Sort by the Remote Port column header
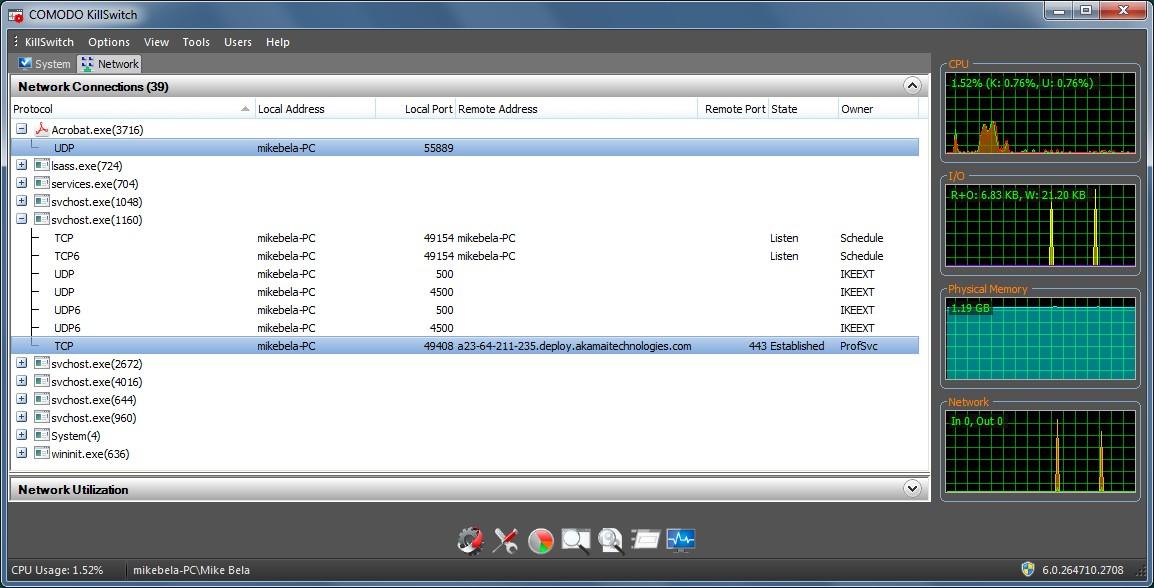The image size is (1154, 588). click(x=733, y=109)
